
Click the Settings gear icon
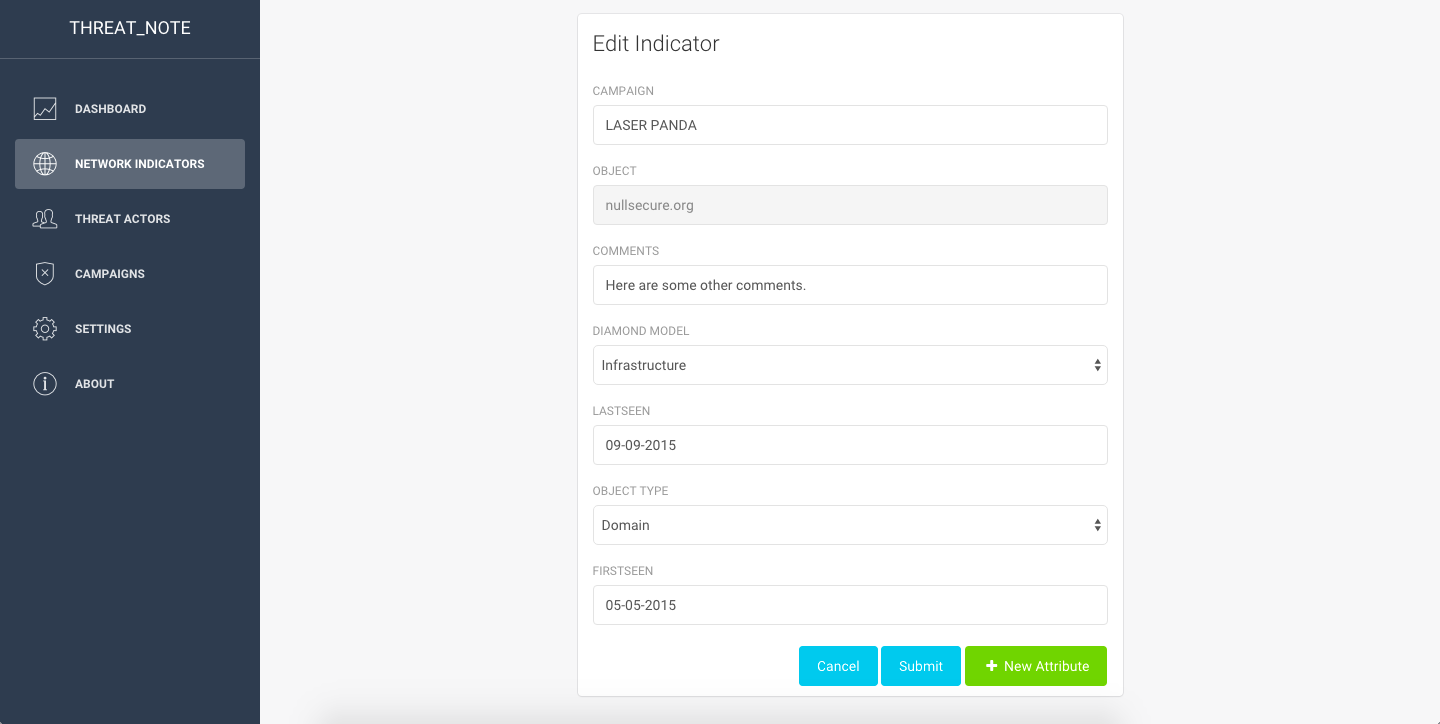point(45,329)
